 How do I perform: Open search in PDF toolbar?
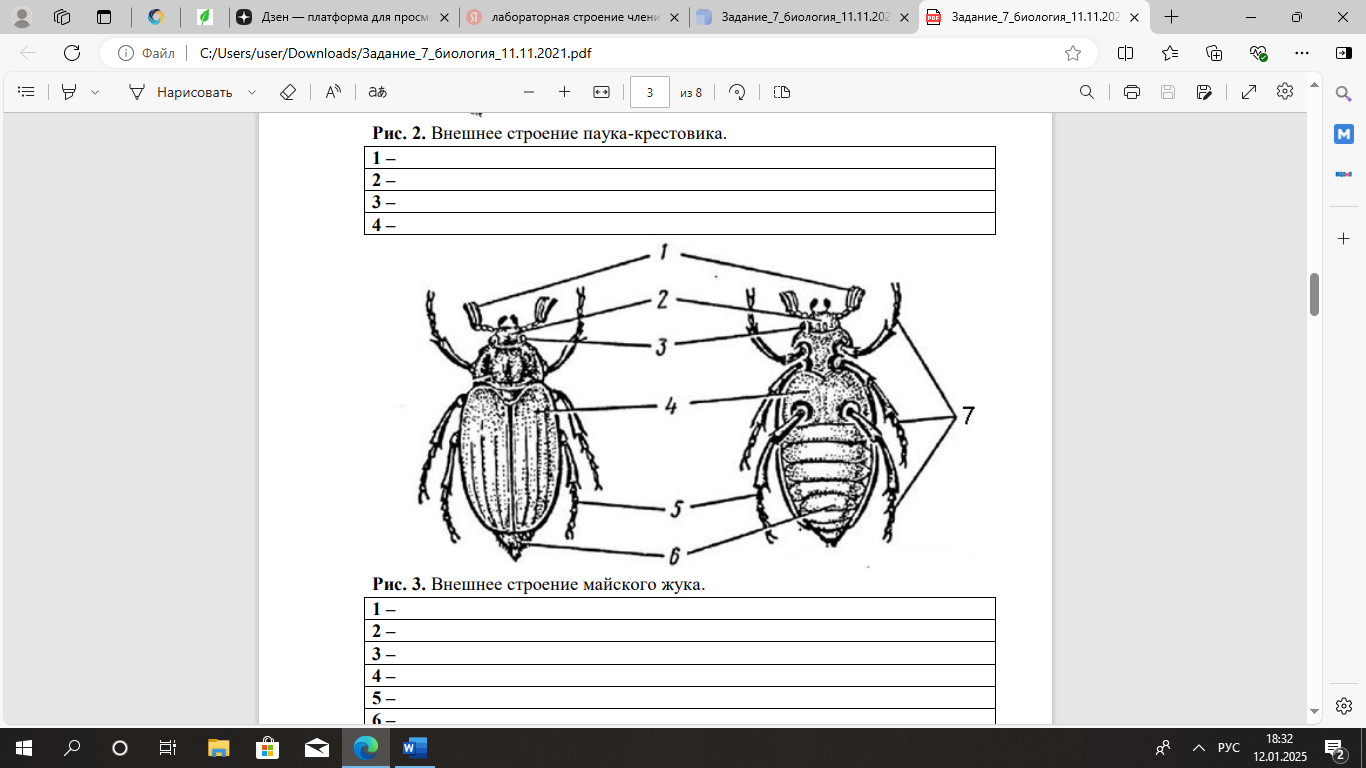(1087, 92)
